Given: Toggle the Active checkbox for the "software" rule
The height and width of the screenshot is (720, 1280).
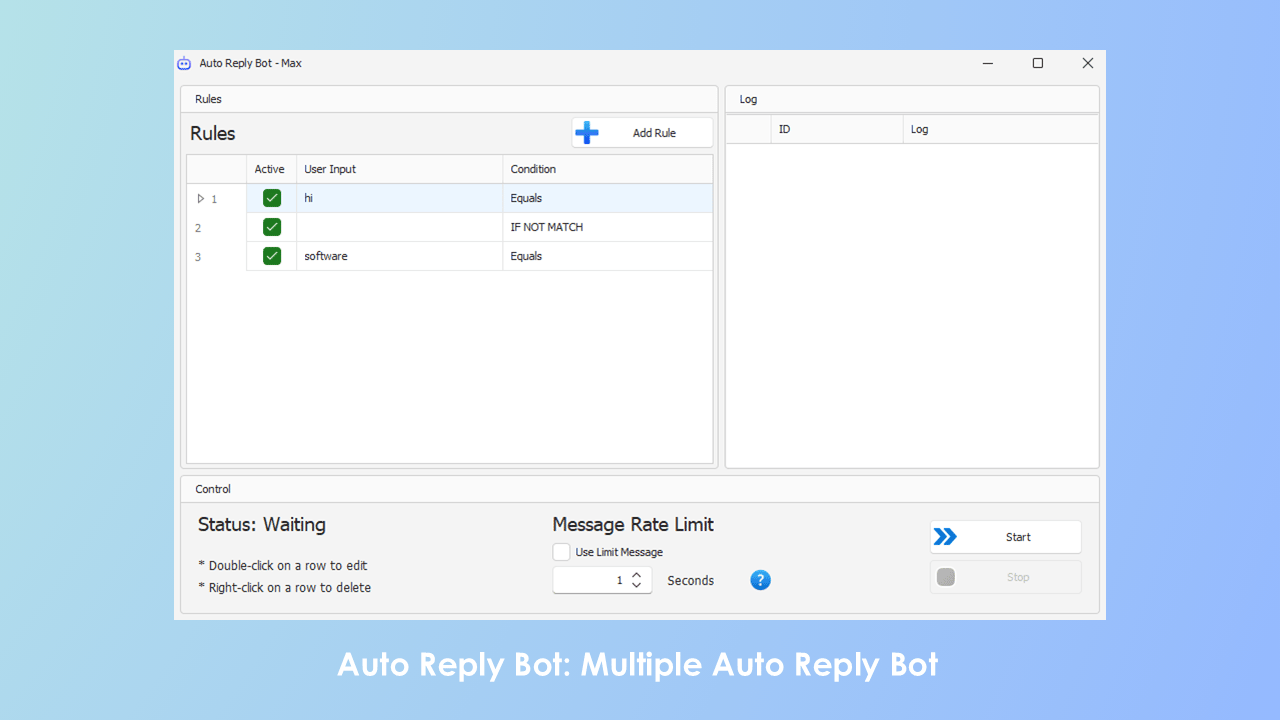Looking at the screenshot, I should pyautogui.click(x=271, y=255).
